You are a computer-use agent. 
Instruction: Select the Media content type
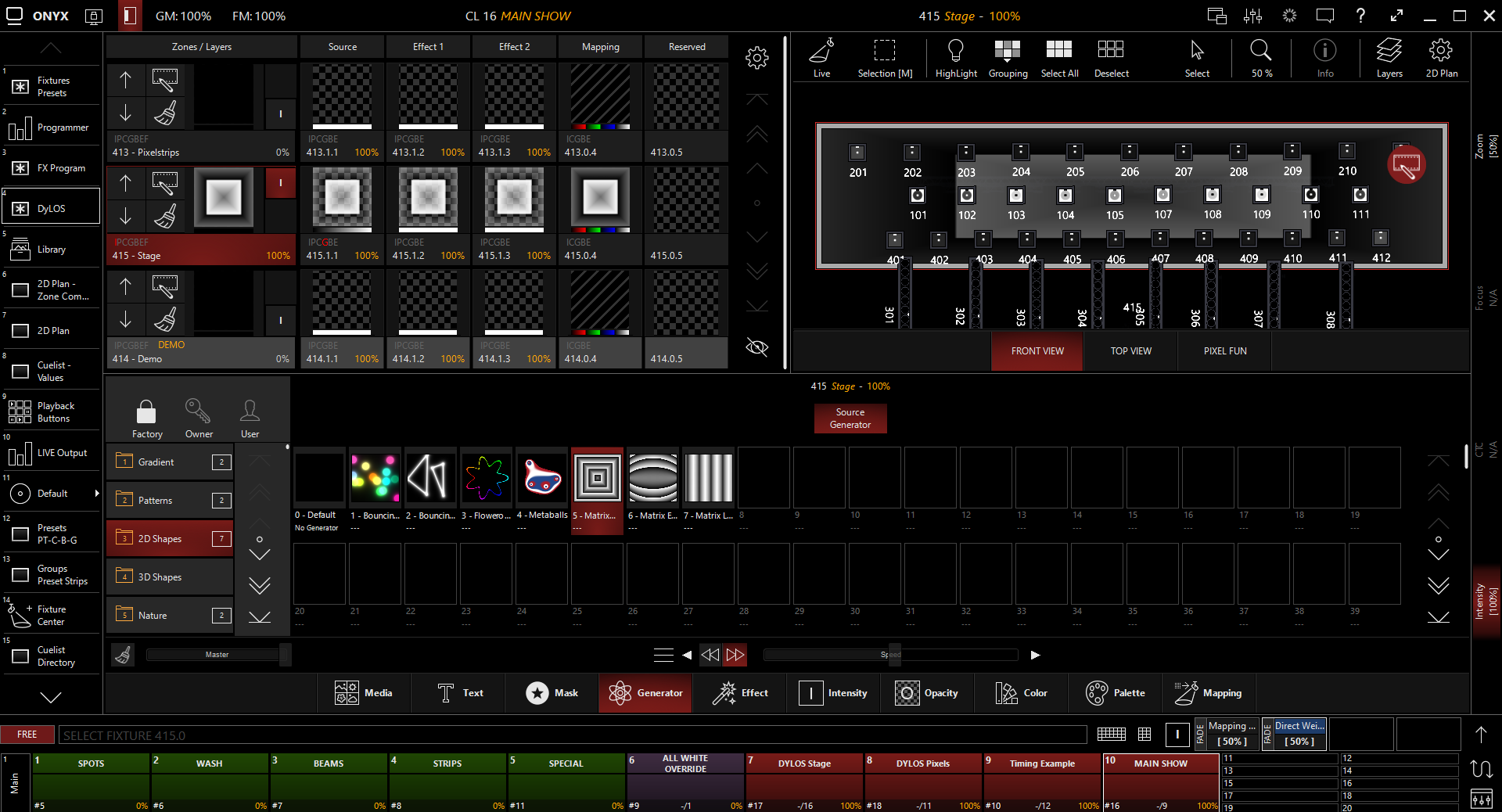(x=364, y=692)
